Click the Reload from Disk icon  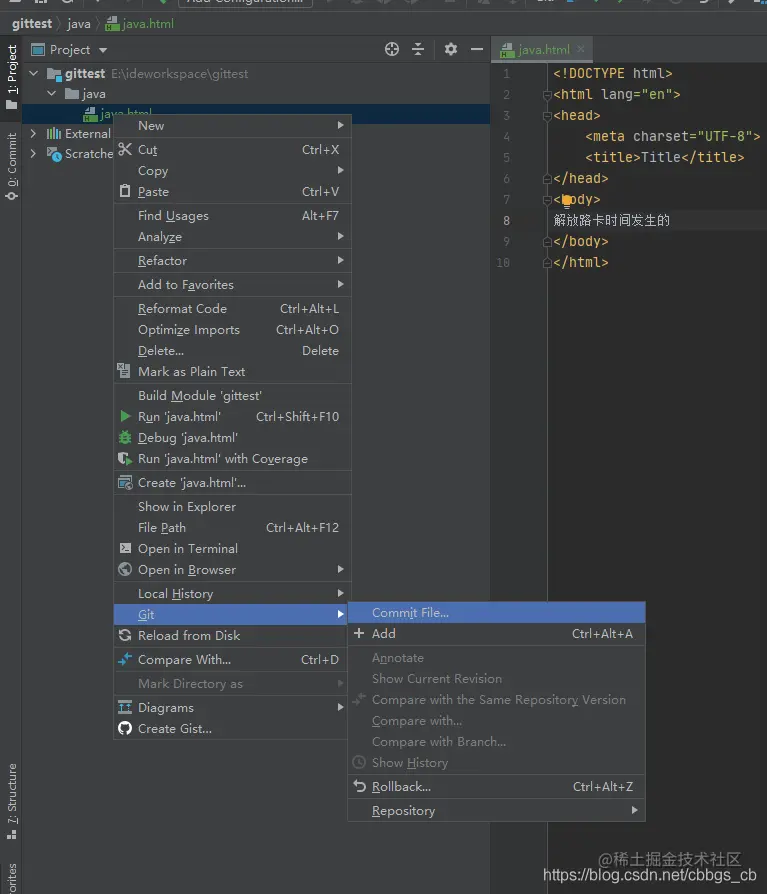click(125, 635)
